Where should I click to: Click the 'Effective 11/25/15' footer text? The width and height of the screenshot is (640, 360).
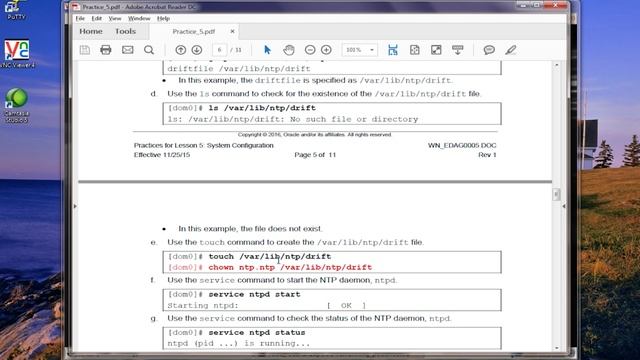[162, 155]
